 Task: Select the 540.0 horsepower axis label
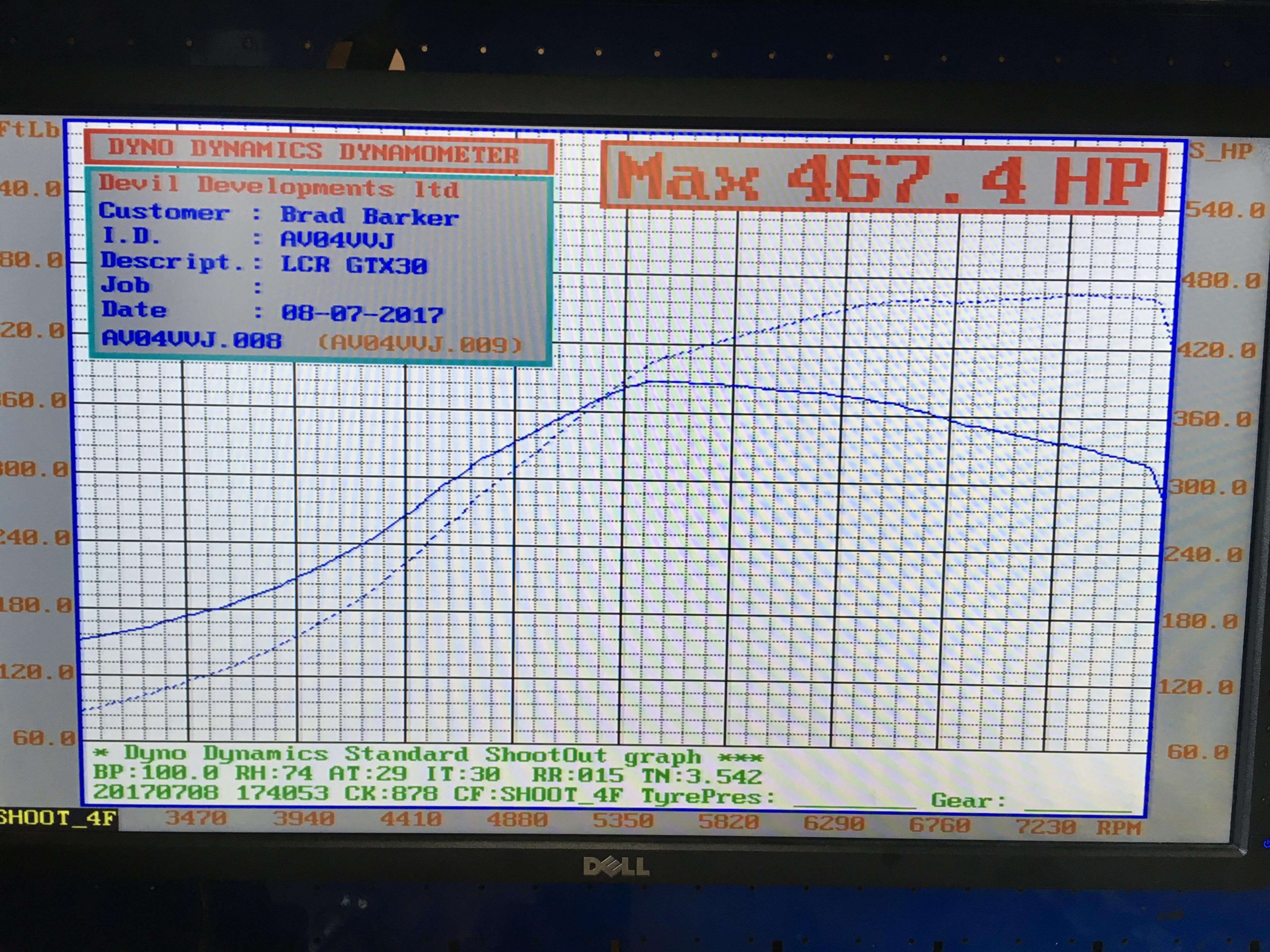[x=1225, y=209]
